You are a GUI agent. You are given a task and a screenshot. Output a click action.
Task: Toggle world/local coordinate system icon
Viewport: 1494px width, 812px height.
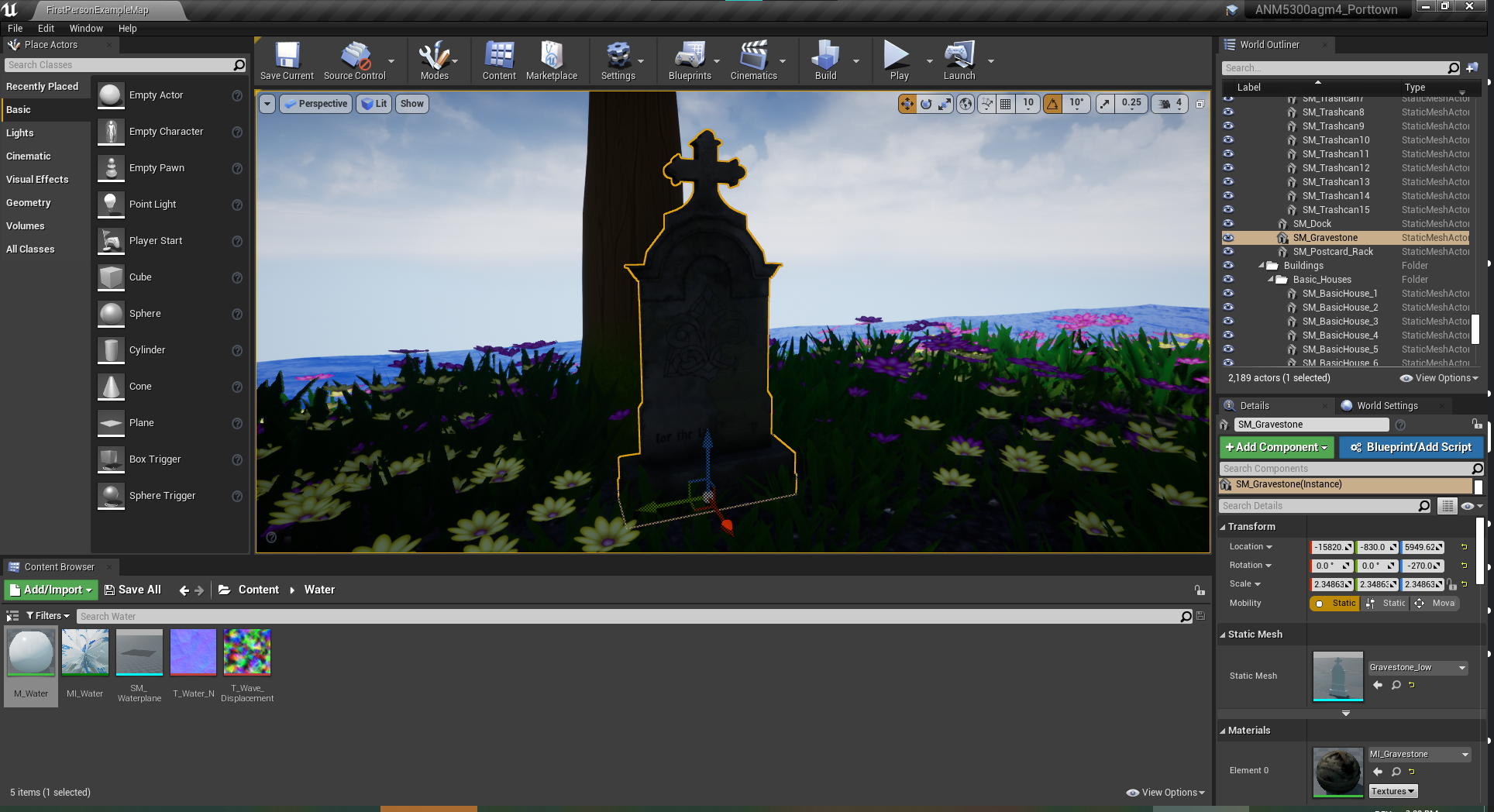(966, 104)
